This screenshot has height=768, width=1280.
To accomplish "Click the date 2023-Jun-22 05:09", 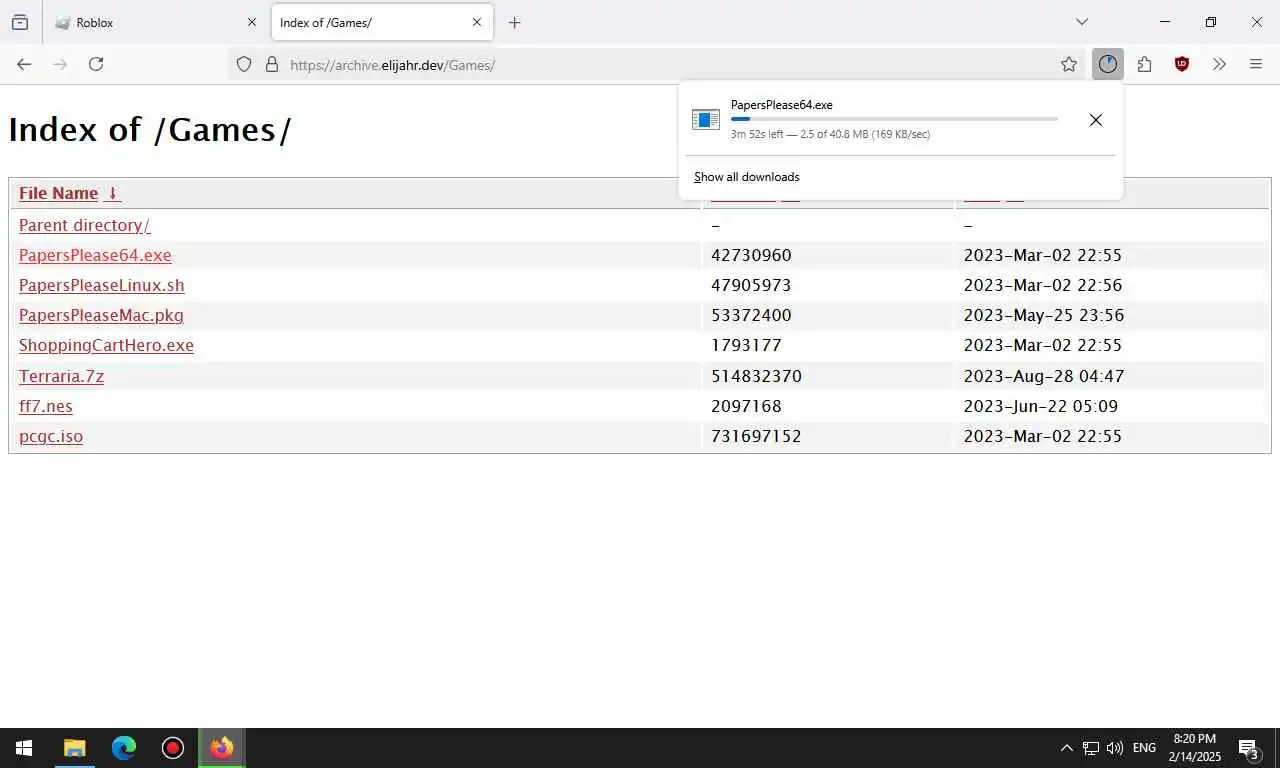I will (1041, 406).
